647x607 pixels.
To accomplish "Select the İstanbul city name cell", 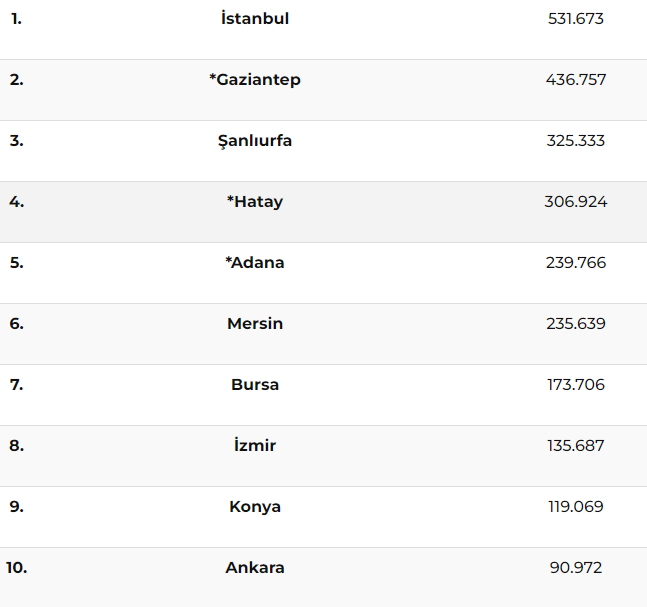I will coord(255,19).
